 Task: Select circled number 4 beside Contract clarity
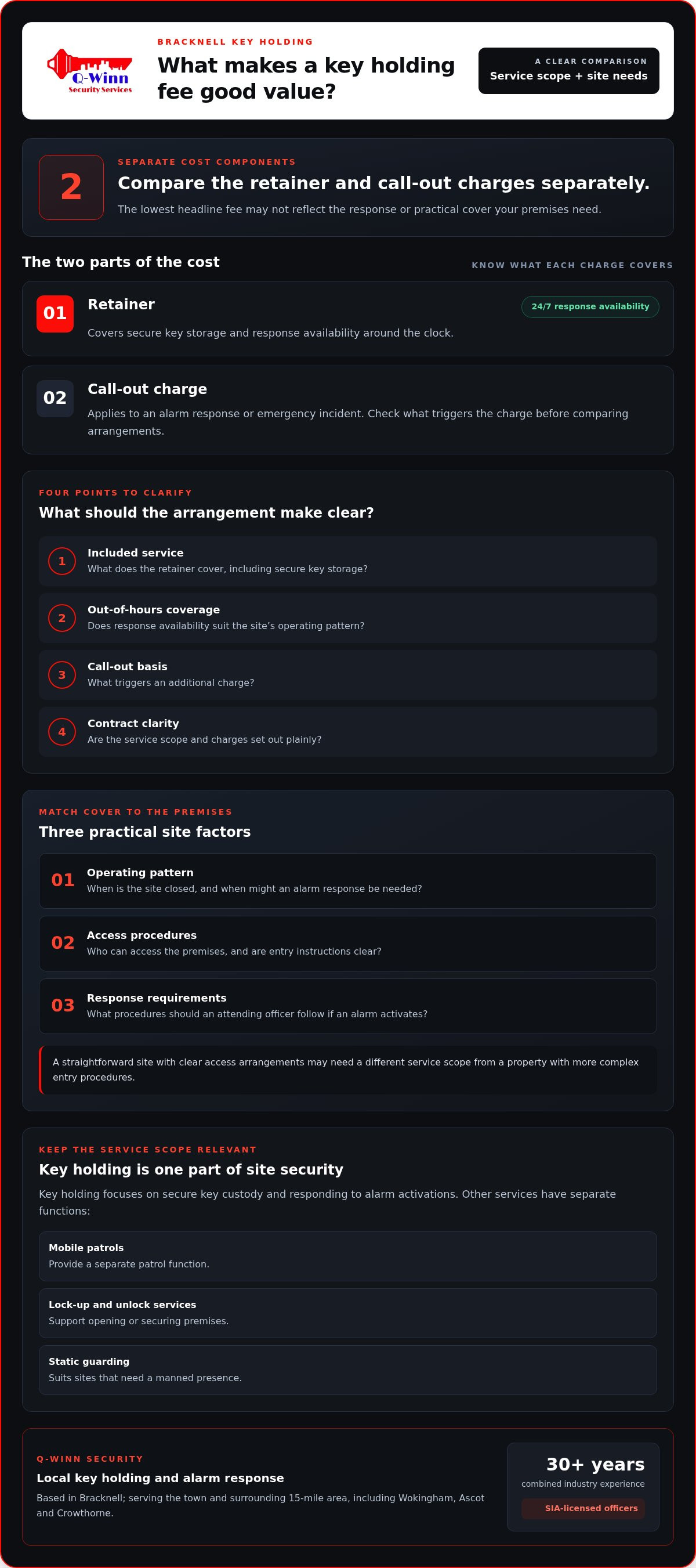pos(62,732)
